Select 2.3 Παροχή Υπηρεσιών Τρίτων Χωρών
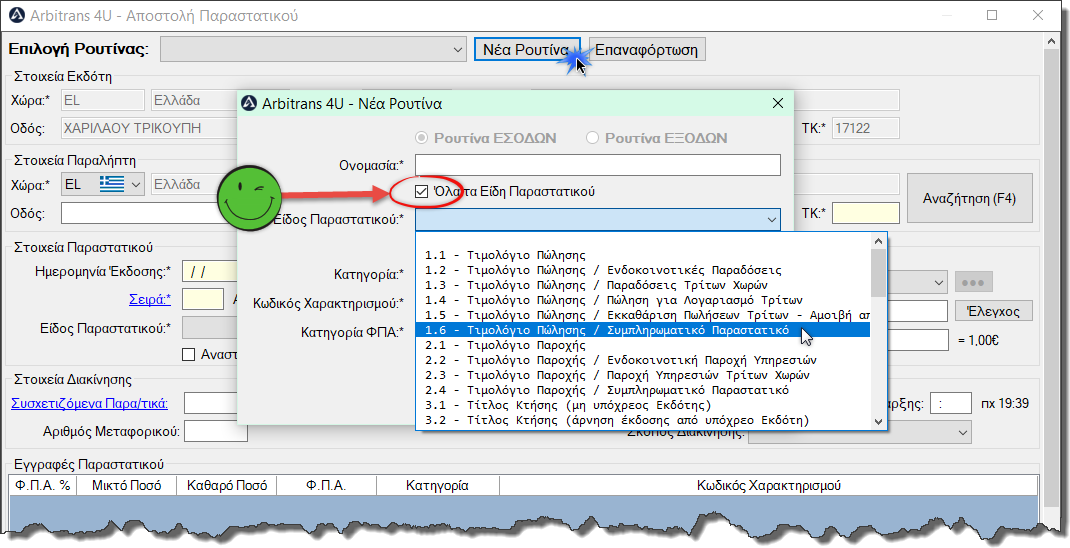 (642, 375)
